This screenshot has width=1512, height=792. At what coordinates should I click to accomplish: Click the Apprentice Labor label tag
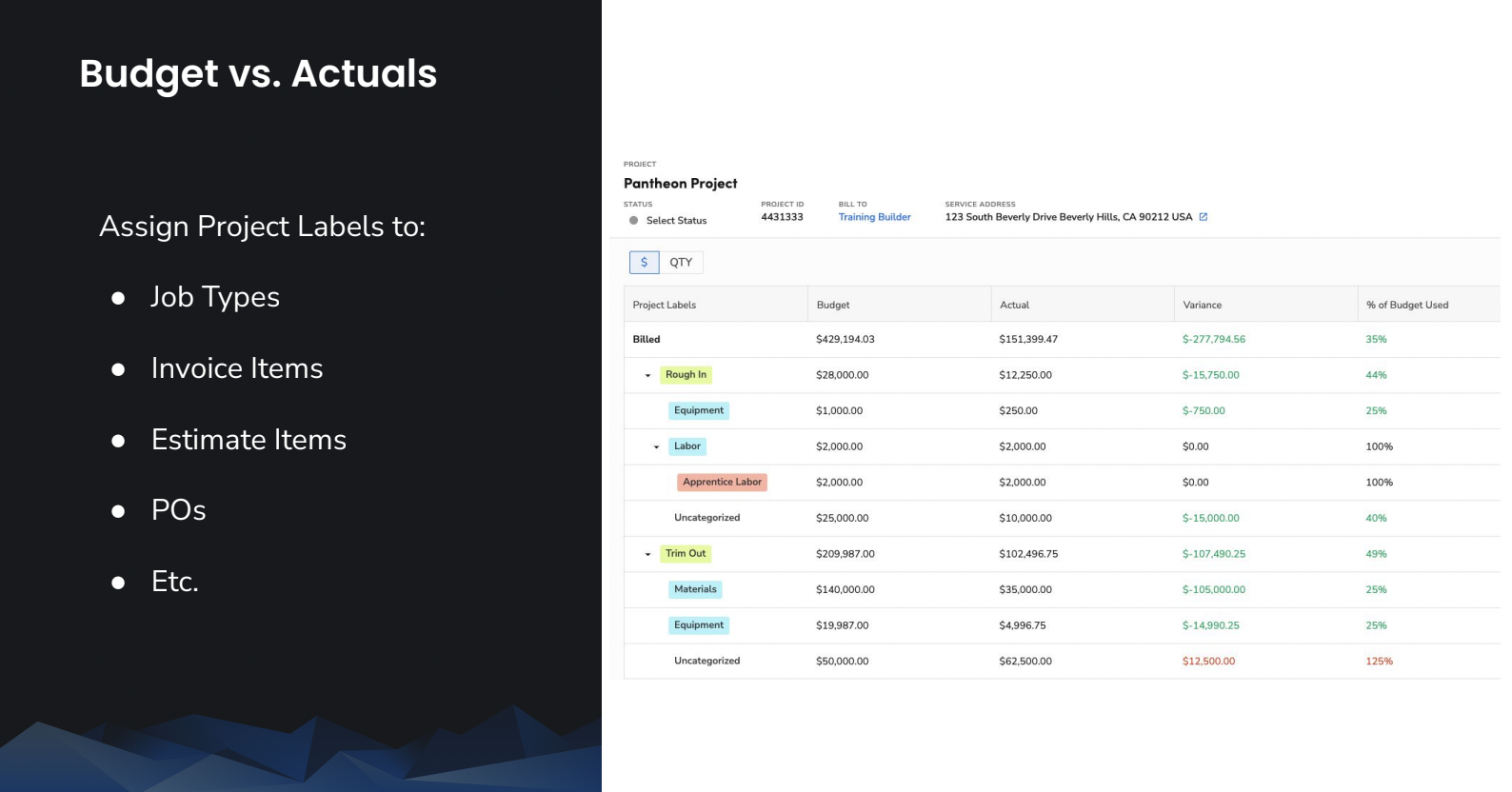pyautogui.click(x=722, y=483)
